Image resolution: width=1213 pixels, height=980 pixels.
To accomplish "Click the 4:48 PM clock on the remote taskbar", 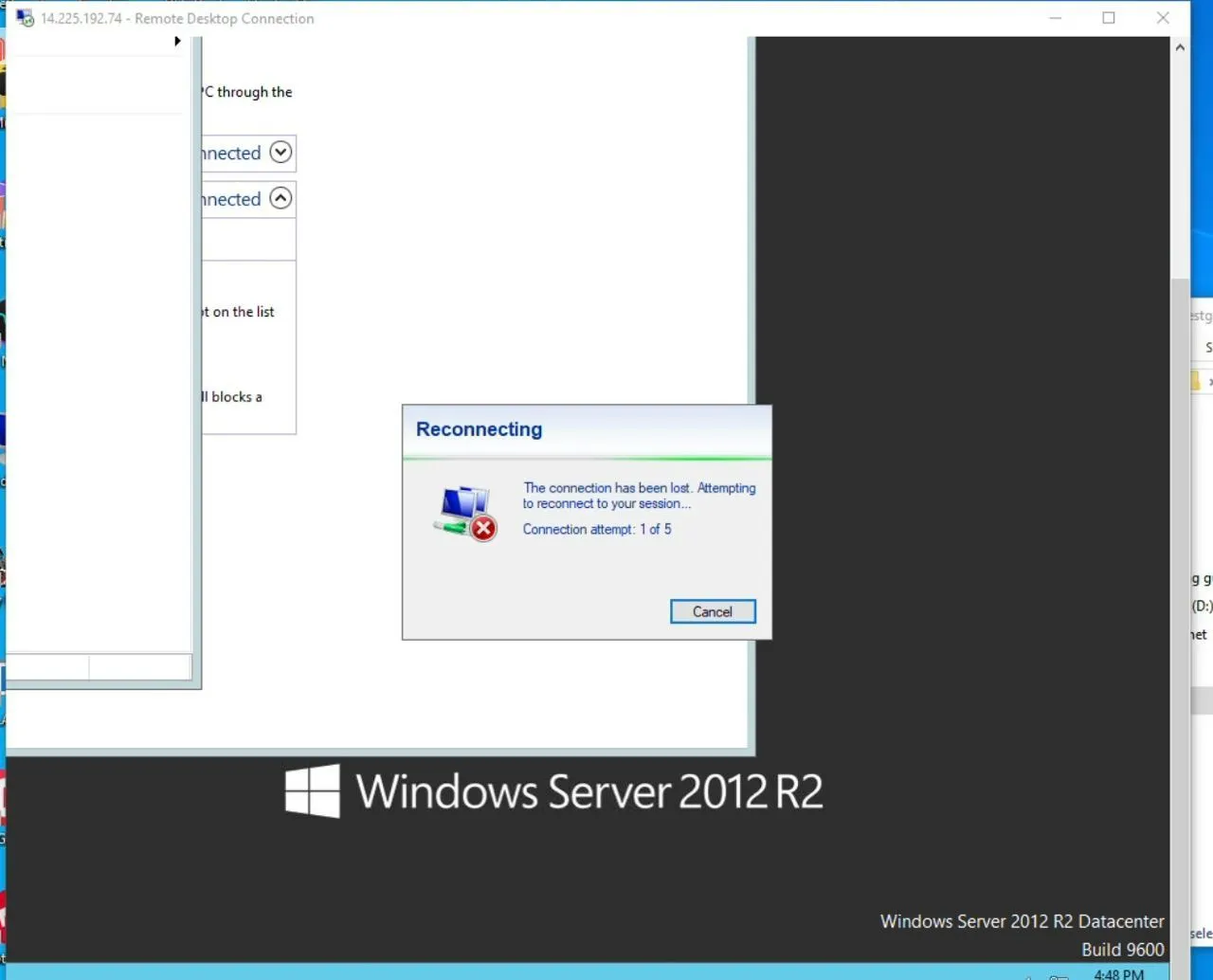I will click(1118, 973).
